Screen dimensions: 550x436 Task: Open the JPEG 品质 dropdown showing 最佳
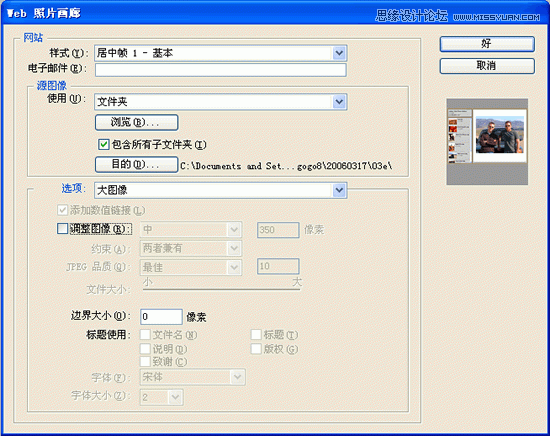[191, 267]
